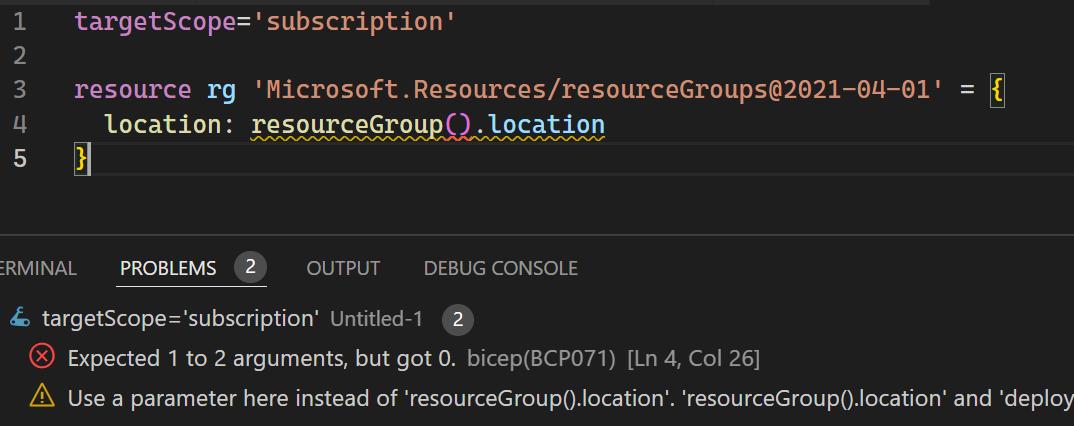Click the badge count on PROBLEMS tab
The image size is (1074, 426).
[x=250, y=267]
